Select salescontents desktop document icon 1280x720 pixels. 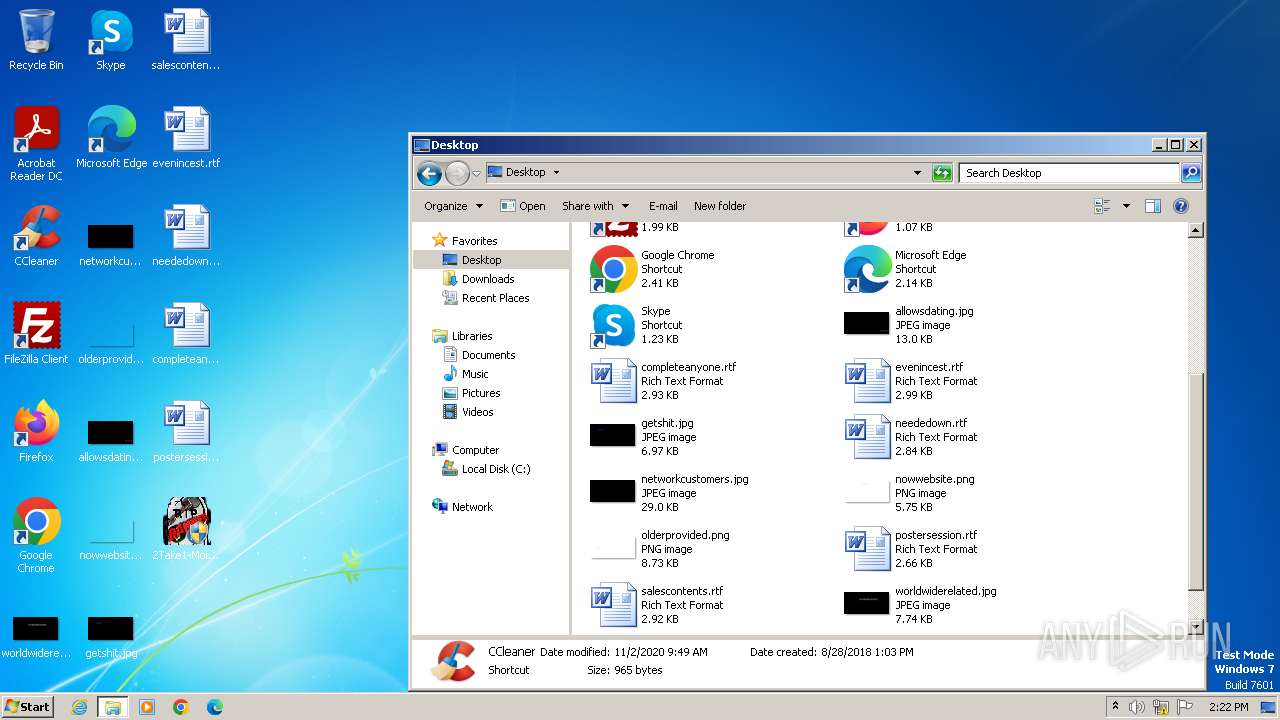click(186, 40)
